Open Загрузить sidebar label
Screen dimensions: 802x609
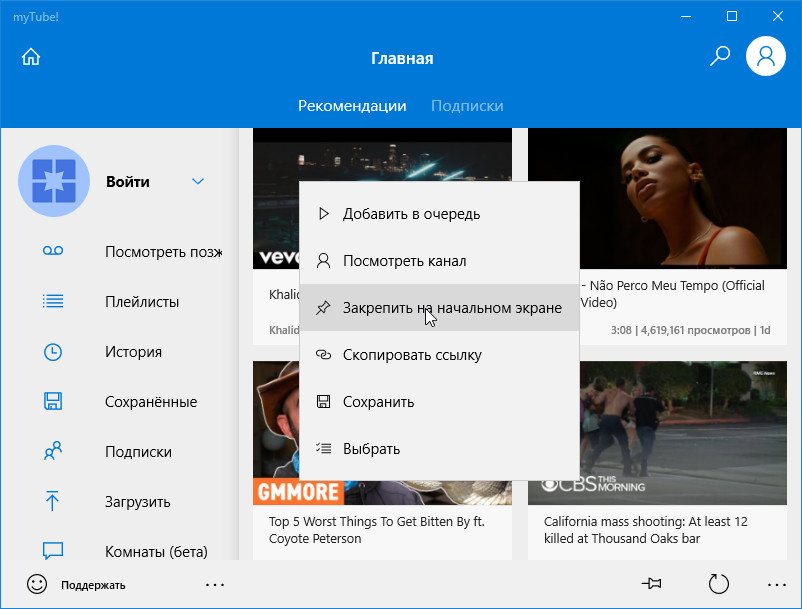[x=138, y=502]
